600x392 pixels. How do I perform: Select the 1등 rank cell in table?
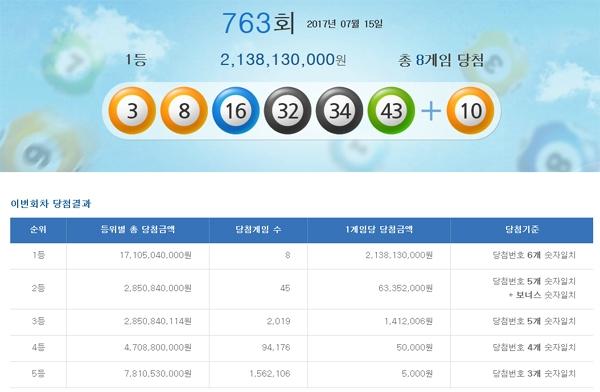pos(38,255)
